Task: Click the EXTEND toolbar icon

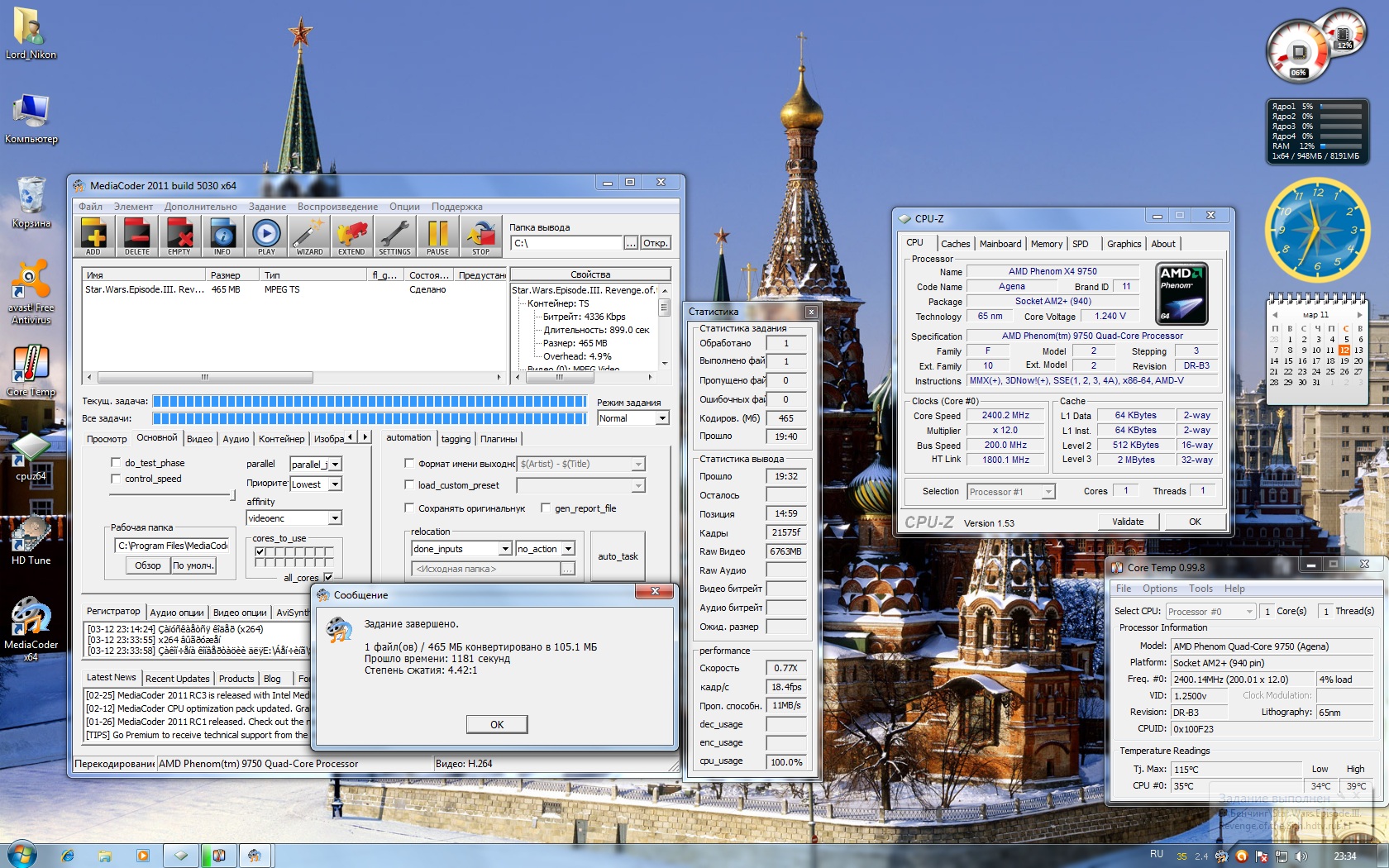Action: pos(351,236)
